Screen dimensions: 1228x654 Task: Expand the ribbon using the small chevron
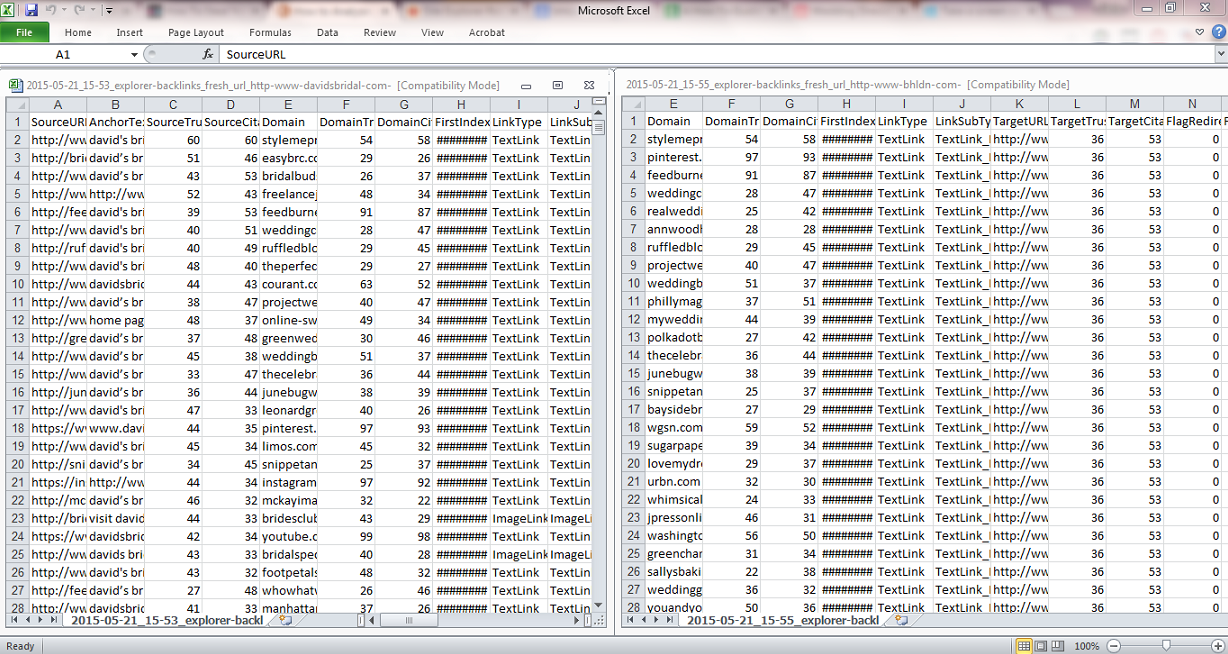click(x=1200, y=32)
